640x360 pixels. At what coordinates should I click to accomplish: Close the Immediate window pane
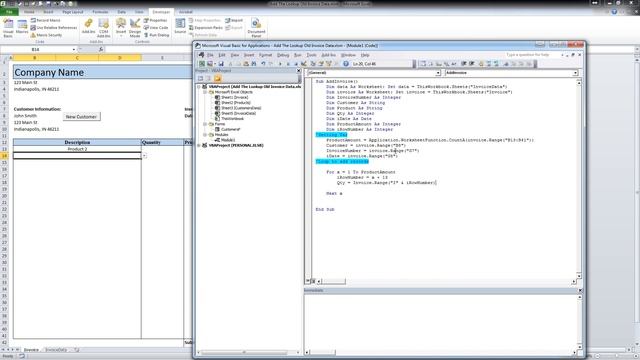[580, 290]
